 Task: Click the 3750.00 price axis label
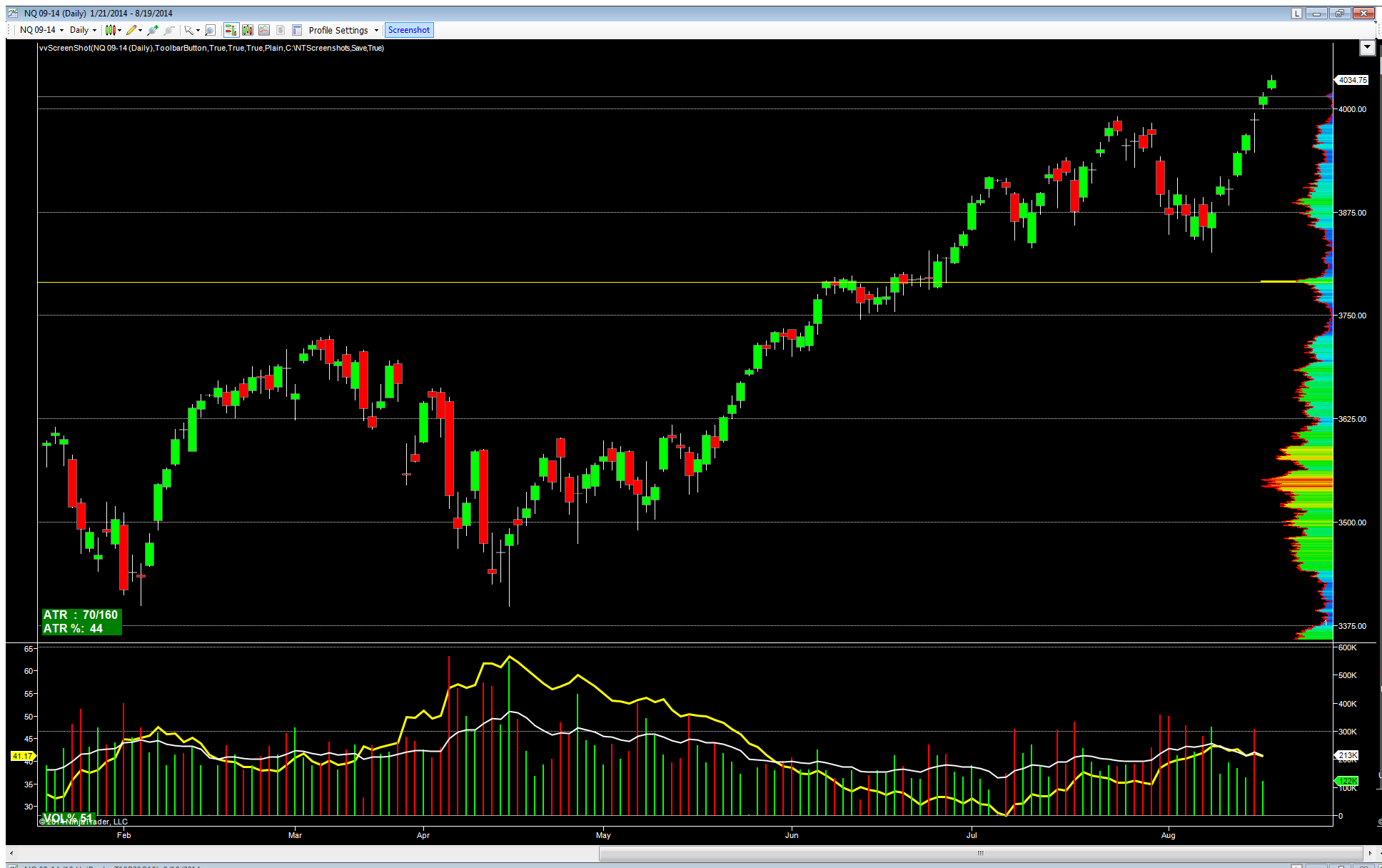pos(1352,316)
